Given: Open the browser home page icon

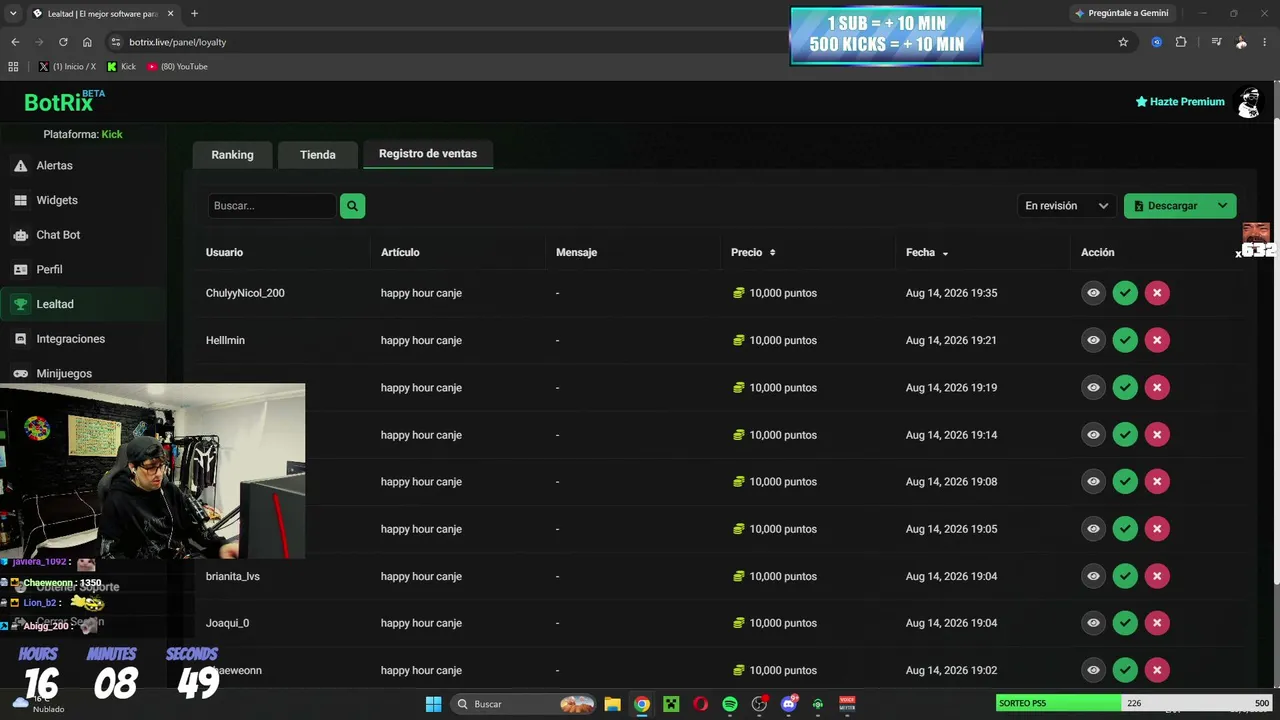Looking at the screenshot, I should pos(87,42).
